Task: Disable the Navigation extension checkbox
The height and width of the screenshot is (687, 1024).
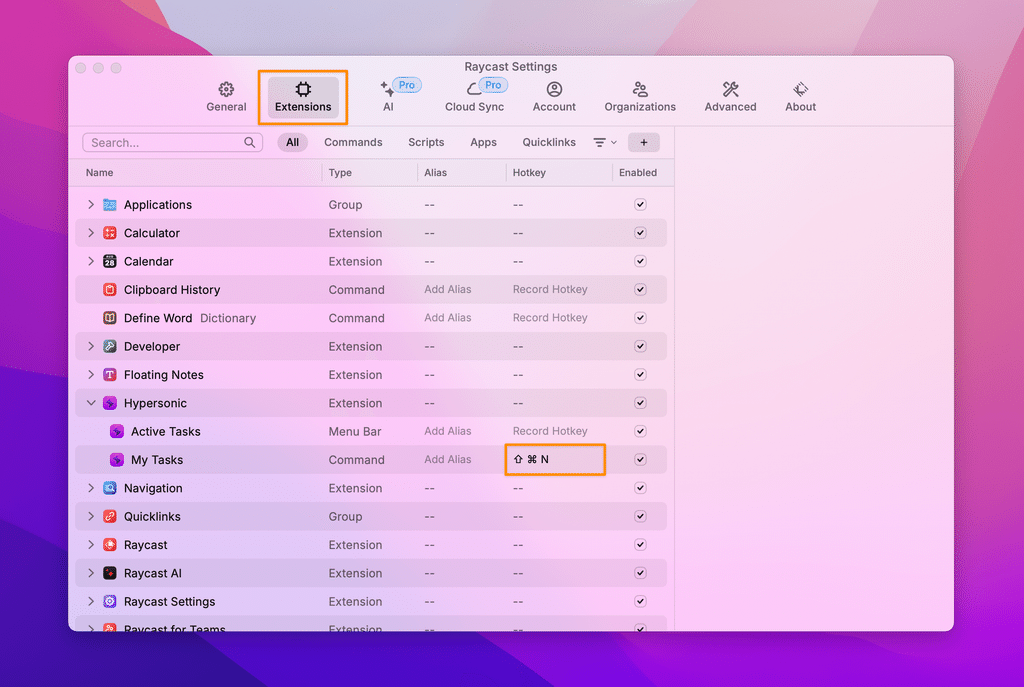Action: click(x=640, y=488)
